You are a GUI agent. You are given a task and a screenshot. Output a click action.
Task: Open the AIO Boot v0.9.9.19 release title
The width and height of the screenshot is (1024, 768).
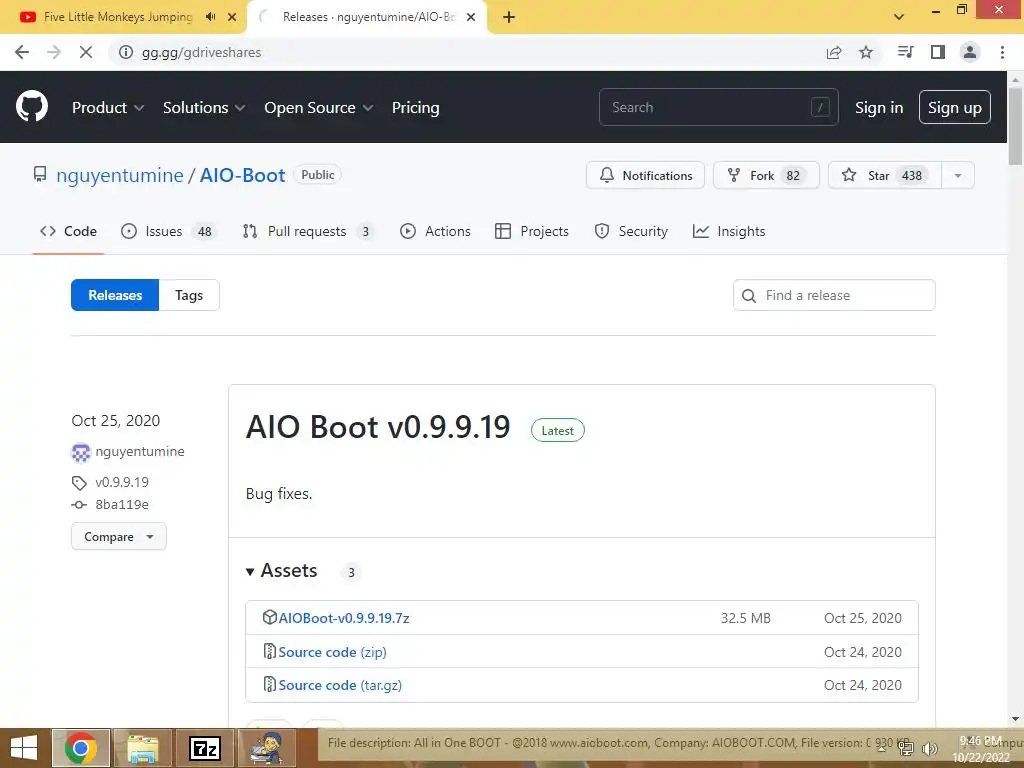tap(377, 427)
